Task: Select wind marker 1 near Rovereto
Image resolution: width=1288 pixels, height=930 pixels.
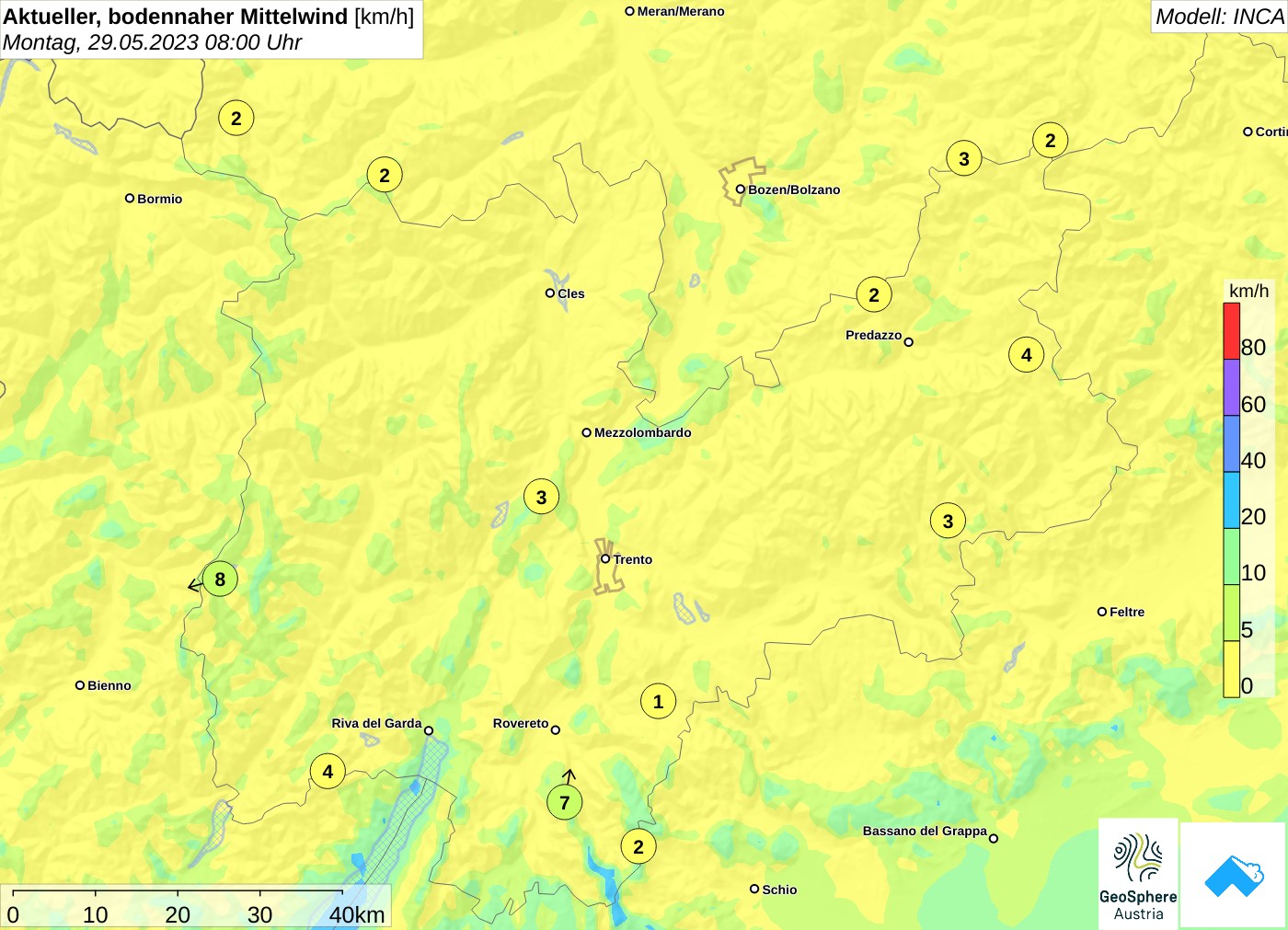Action: click(658, 702)
